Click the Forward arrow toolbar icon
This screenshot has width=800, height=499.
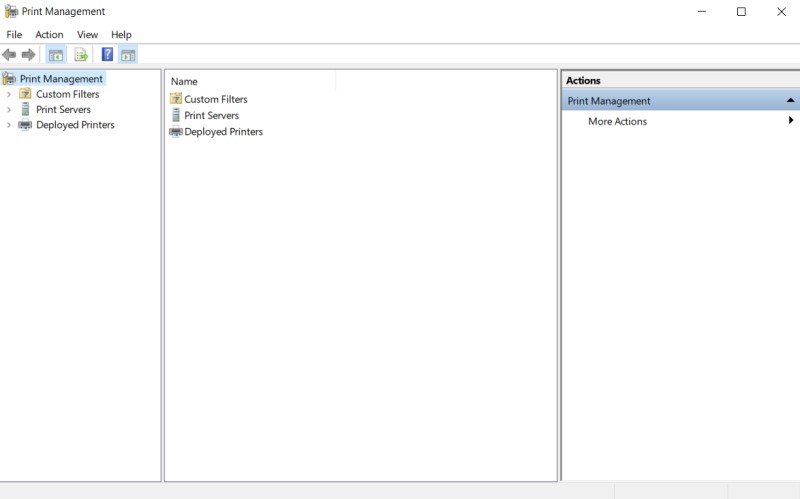coord(29,55)
